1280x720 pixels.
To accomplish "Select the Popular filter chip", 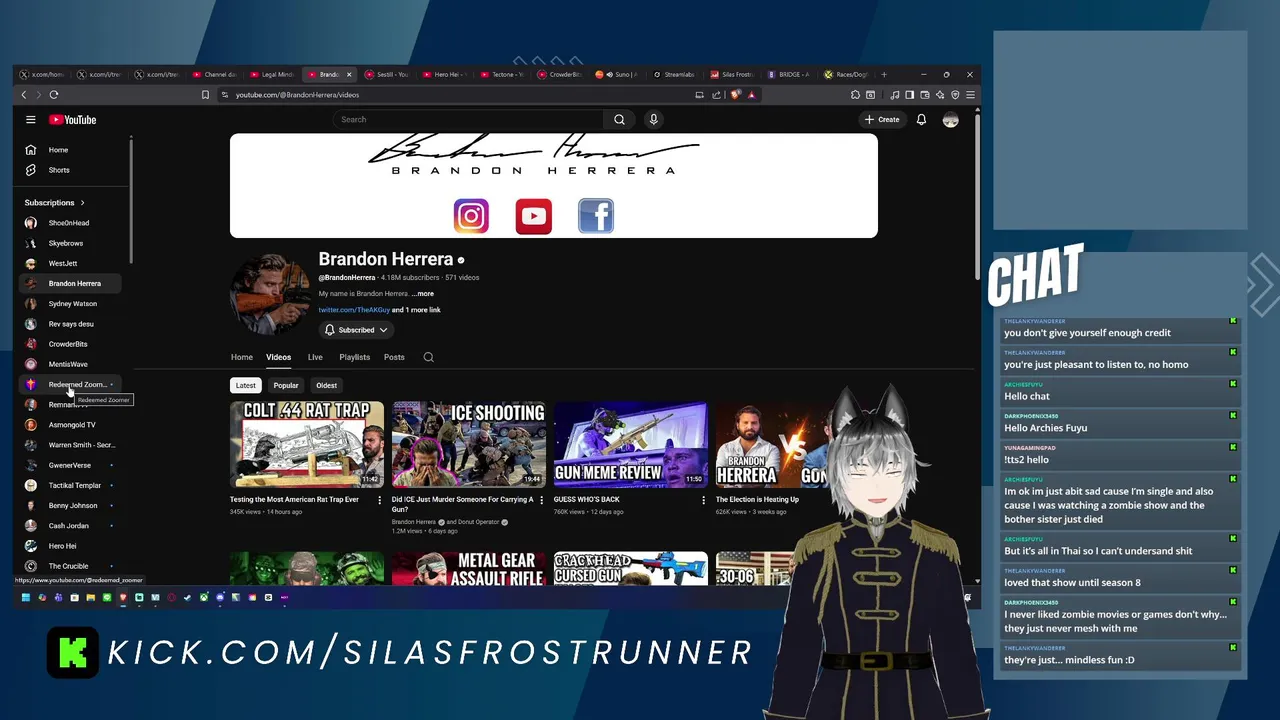I will (x=286, y=385).
